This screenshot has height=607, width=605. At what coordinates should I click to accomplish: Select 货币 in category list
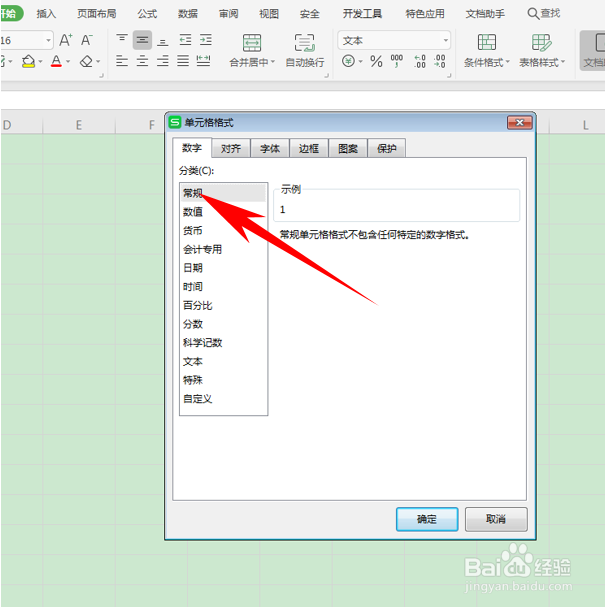[x=223, y=231]
